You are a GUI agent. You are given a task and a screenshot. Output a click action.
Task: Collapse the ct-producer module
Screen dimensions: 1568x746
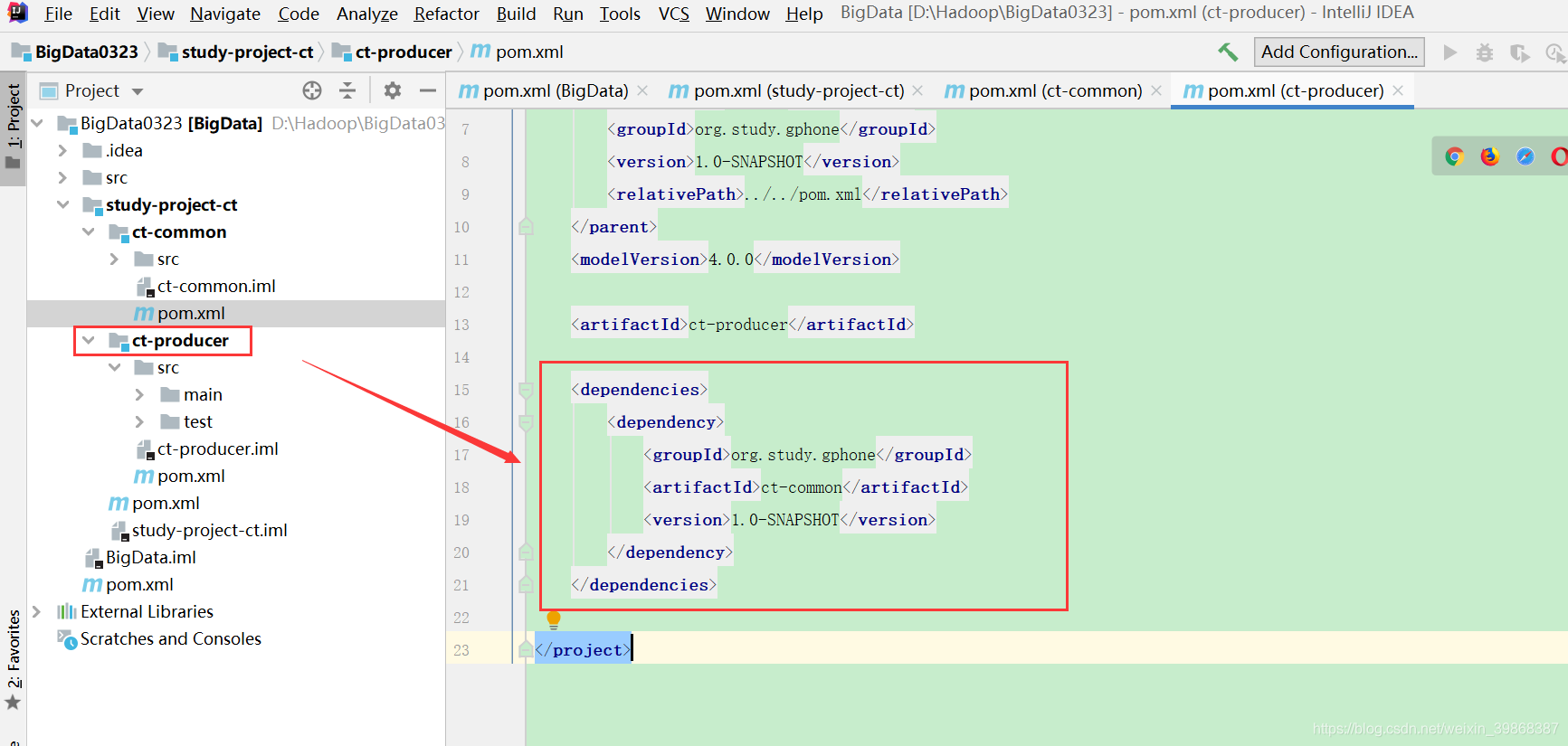click(88, 340)
